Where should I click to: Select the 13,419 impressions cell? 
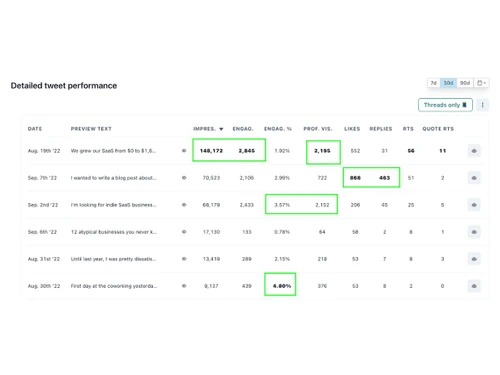211,259
